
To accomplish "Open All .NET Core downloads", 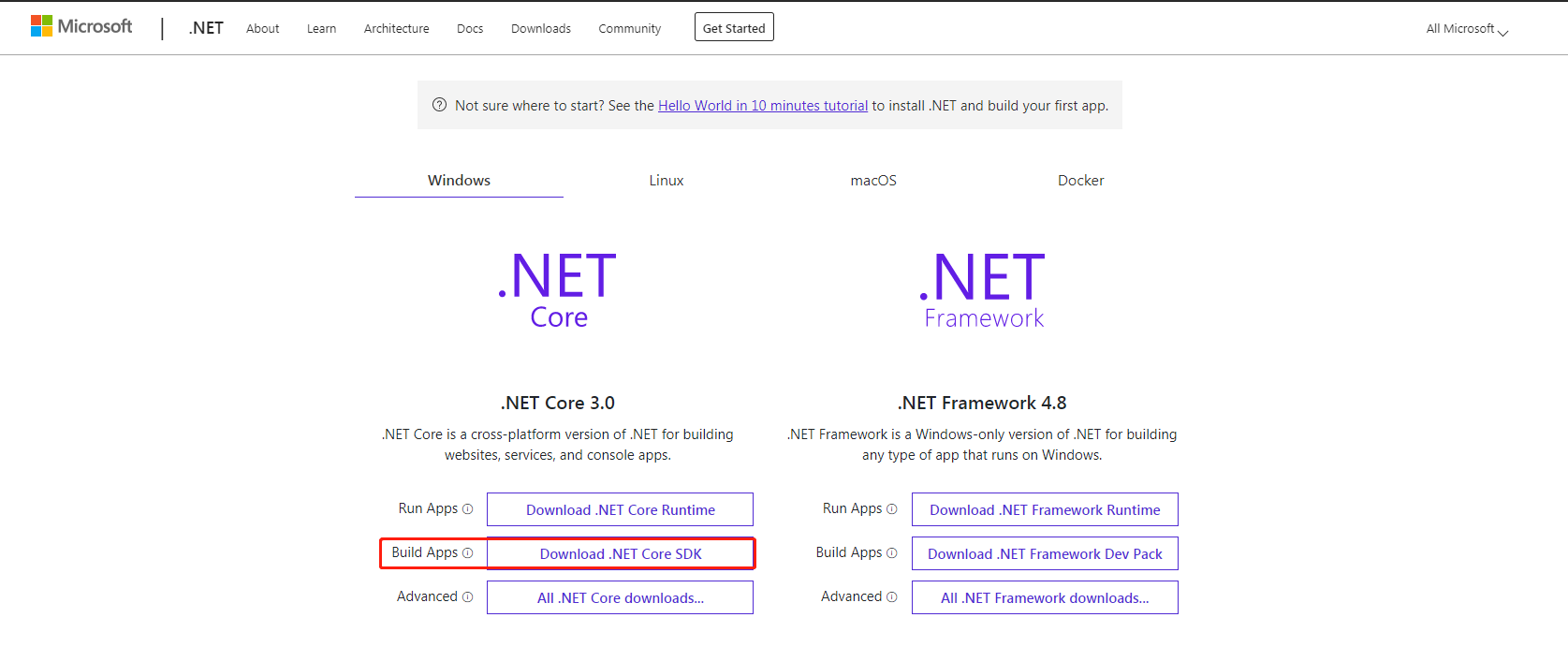I will pos(620,597).
